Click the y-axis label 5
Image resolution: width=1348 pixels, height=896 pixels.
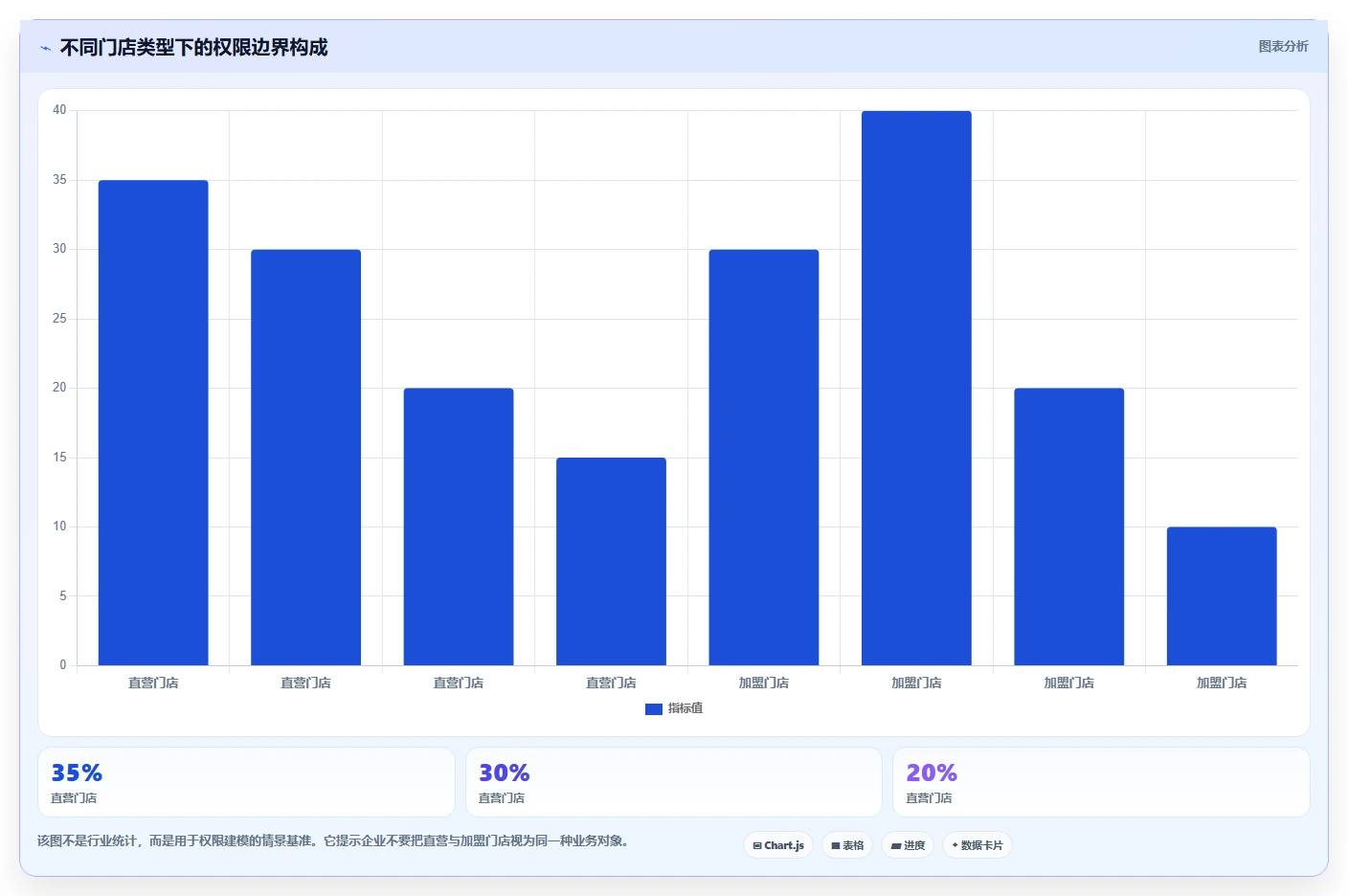click(x=63, y=595)
